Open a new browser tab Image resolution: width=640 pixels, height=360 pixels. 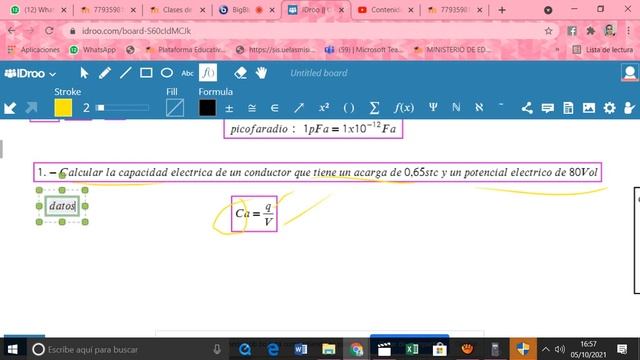point(502,10)
